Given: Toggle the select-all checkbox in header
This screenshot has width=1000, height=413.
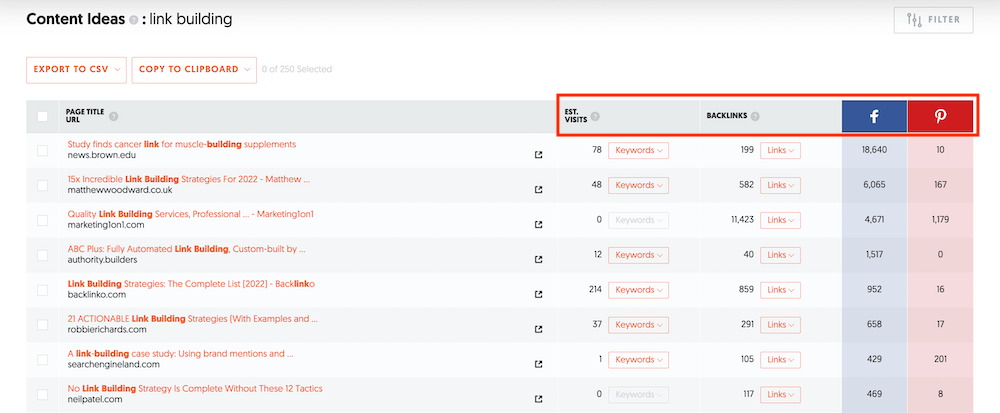Looking at the screenshot, I should [x=42, y=116].
